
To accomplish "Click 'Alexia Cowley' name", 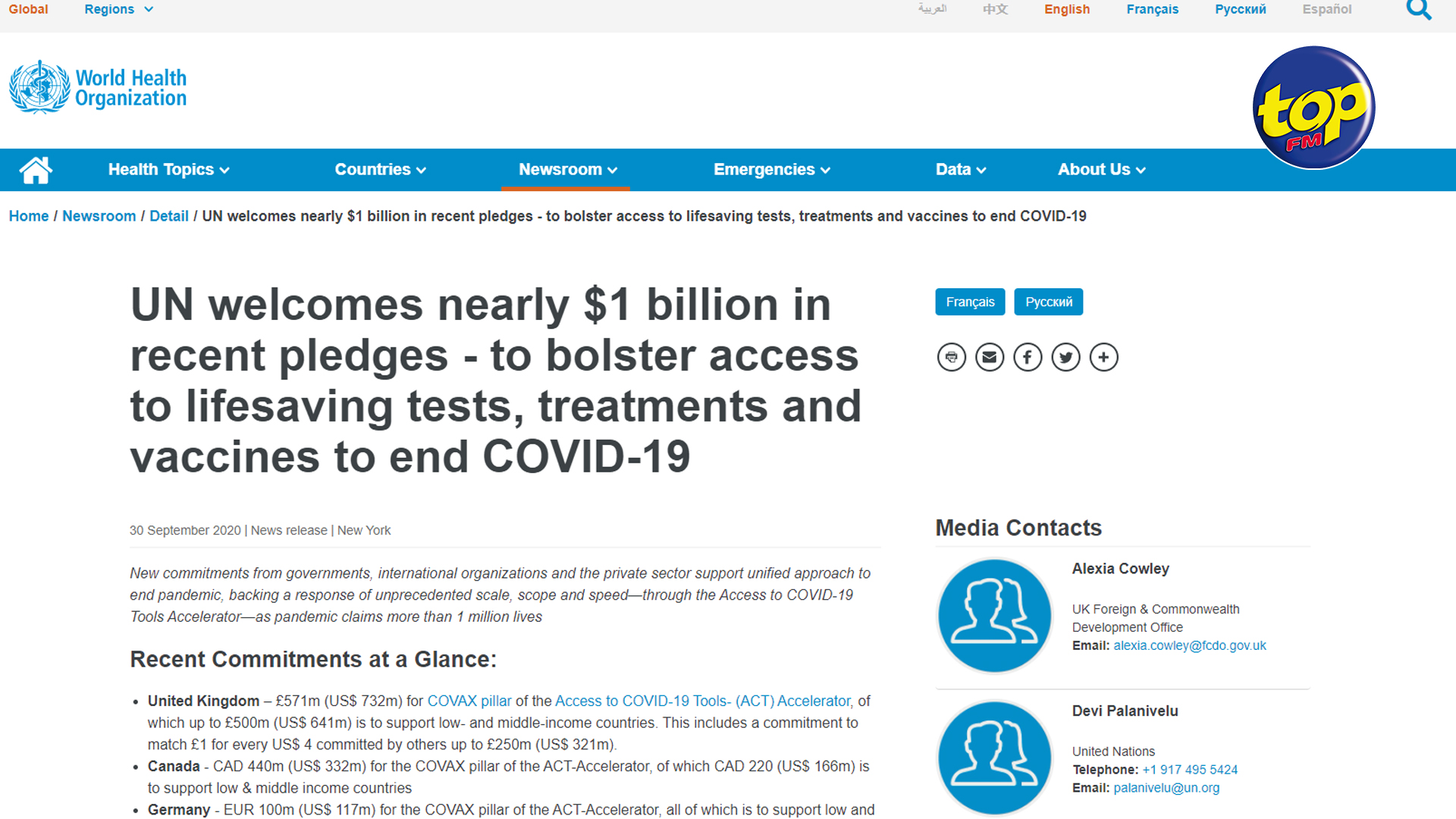I will pos(1120,569).
